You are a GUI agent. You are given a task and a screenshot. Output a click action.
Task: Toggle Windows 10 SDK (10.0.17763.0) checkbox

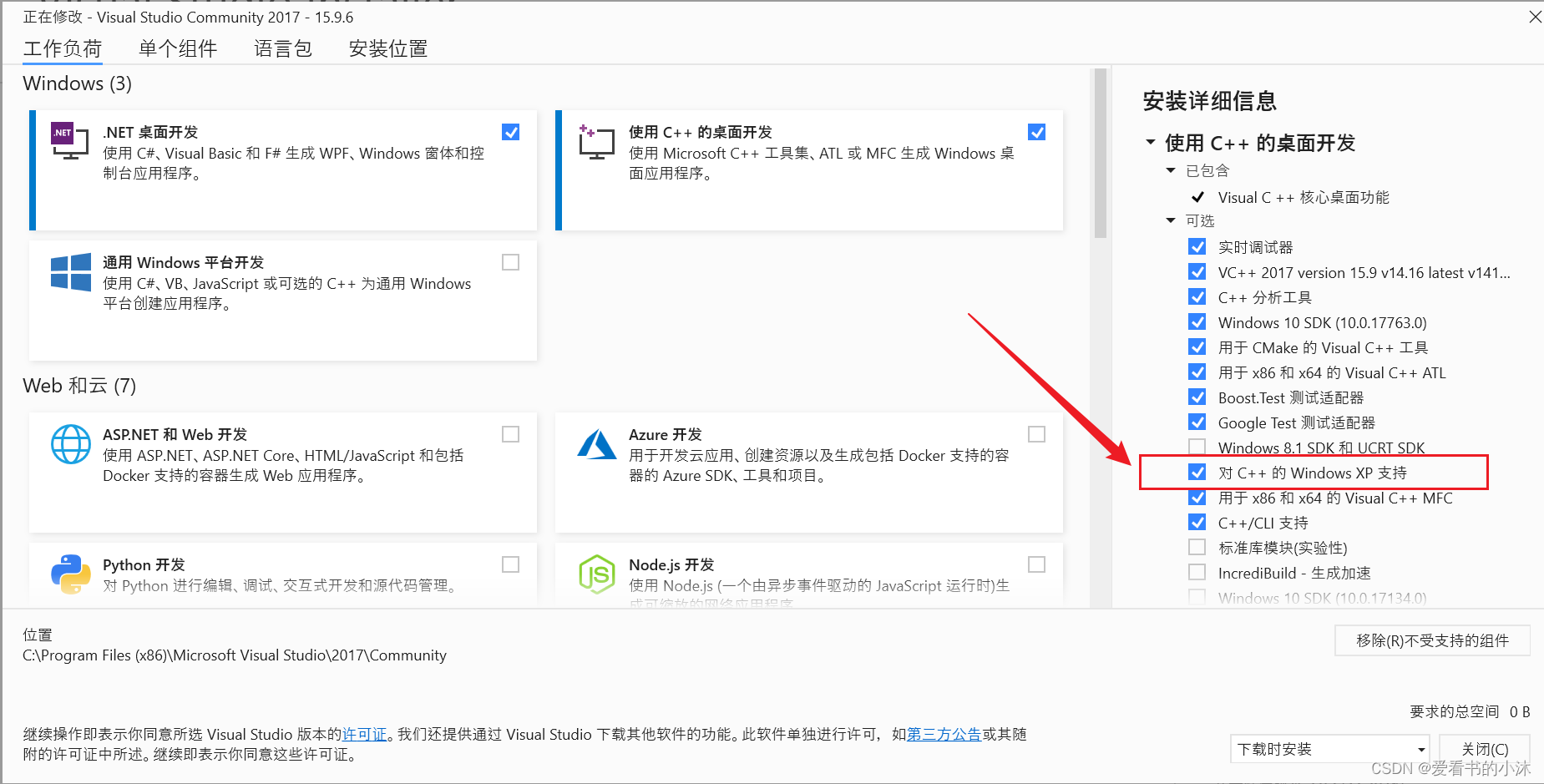click(1197, 322)
